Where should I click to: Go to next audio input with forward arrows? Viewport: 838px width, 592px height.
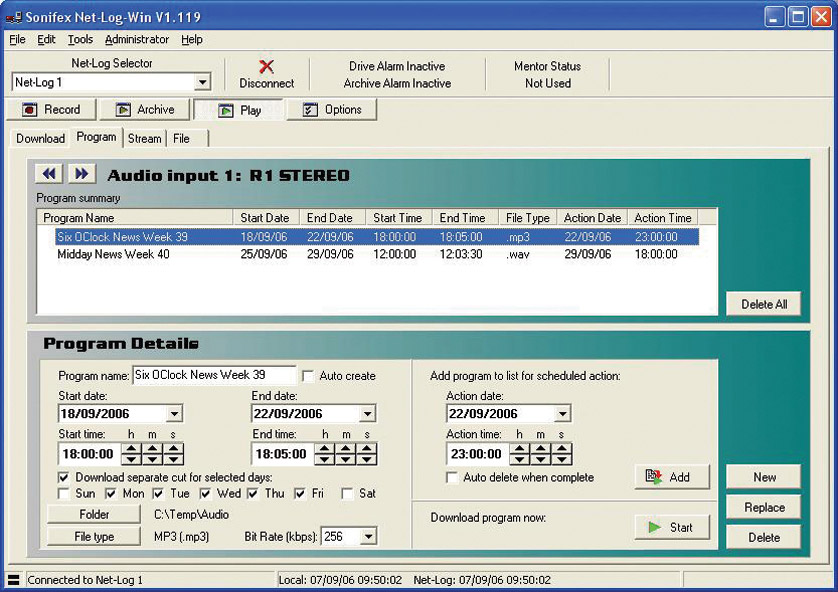coord(82,174)
